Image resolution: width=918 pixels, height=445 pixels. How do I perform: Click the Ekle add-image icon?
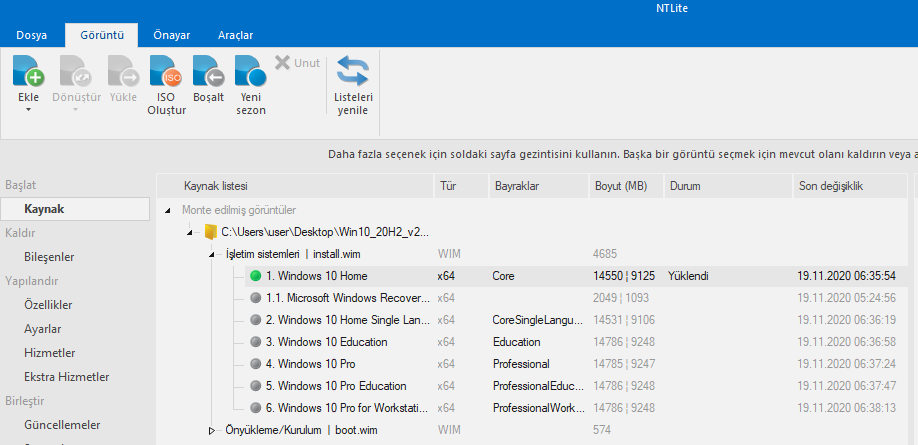click(x=28, y=71)
